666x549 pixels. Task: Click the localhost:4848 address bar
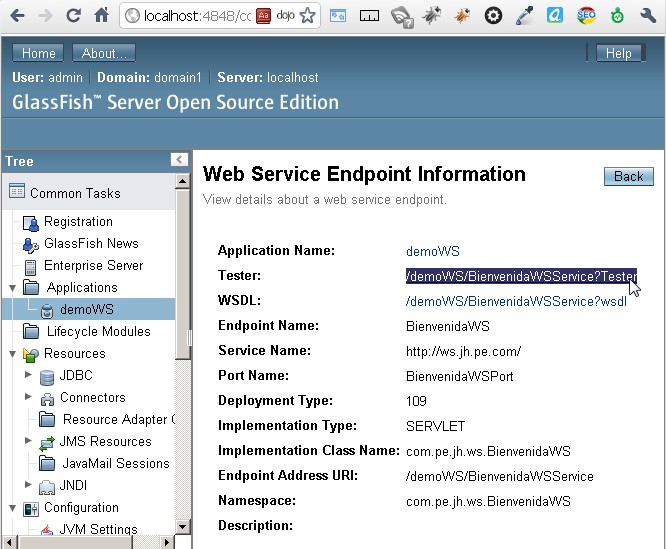pos(197,16)
